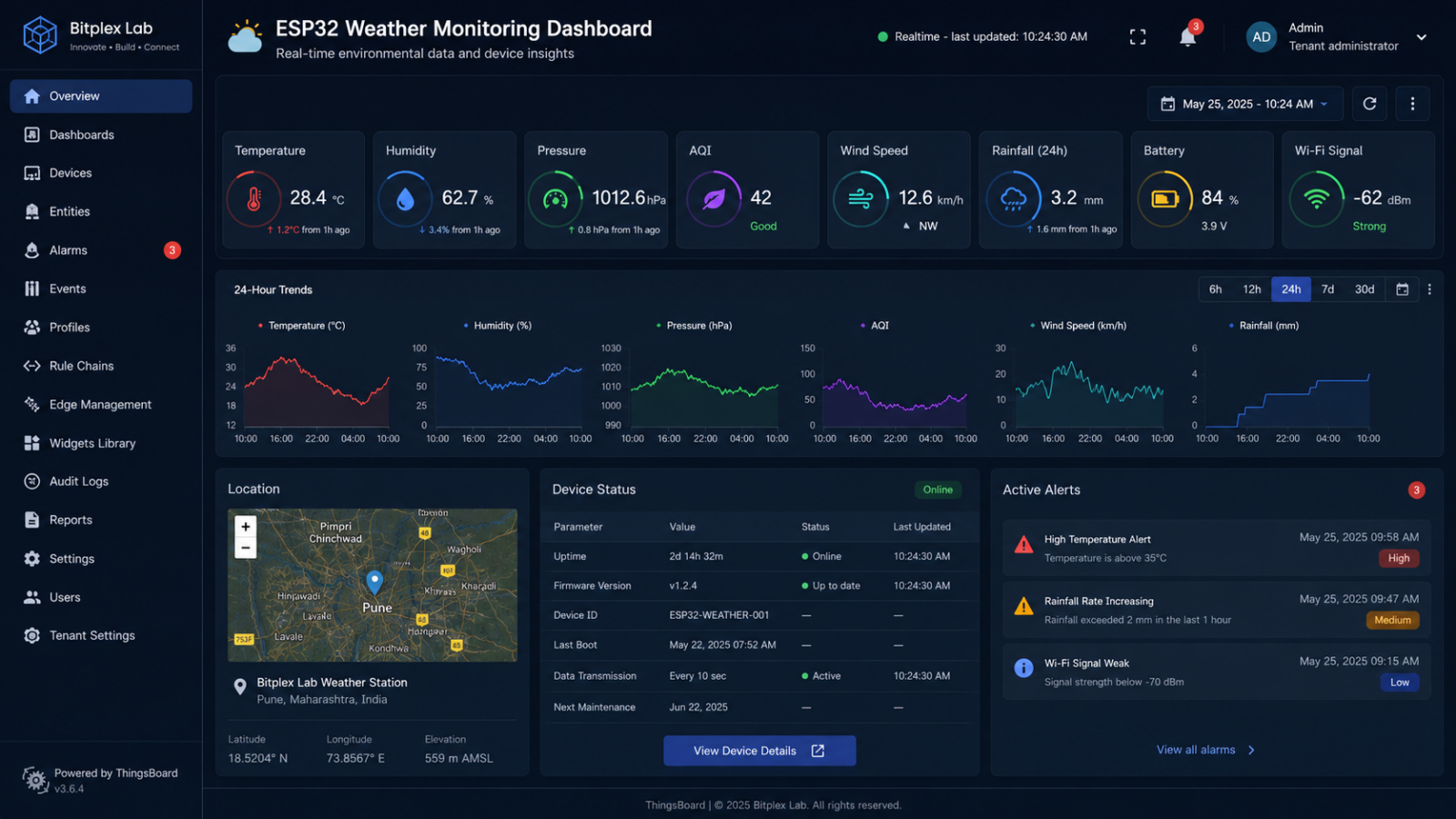Click the Tenant Settings icon
The image size is (1456, 819).
point(32,635)
